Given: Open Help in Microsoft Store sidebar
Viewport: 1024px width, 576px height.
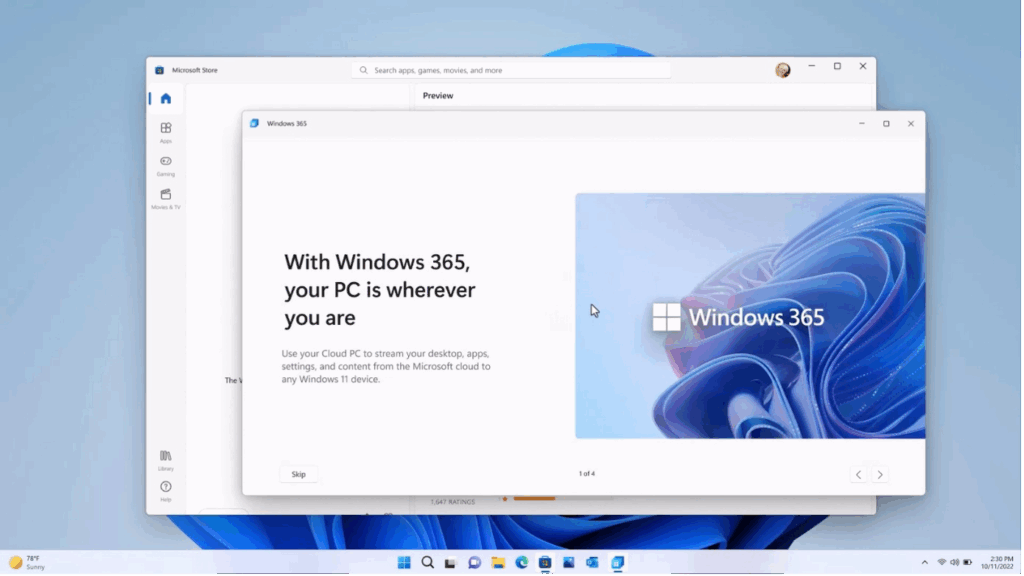Looking at the screenshot, I should (x=165, y=490).
